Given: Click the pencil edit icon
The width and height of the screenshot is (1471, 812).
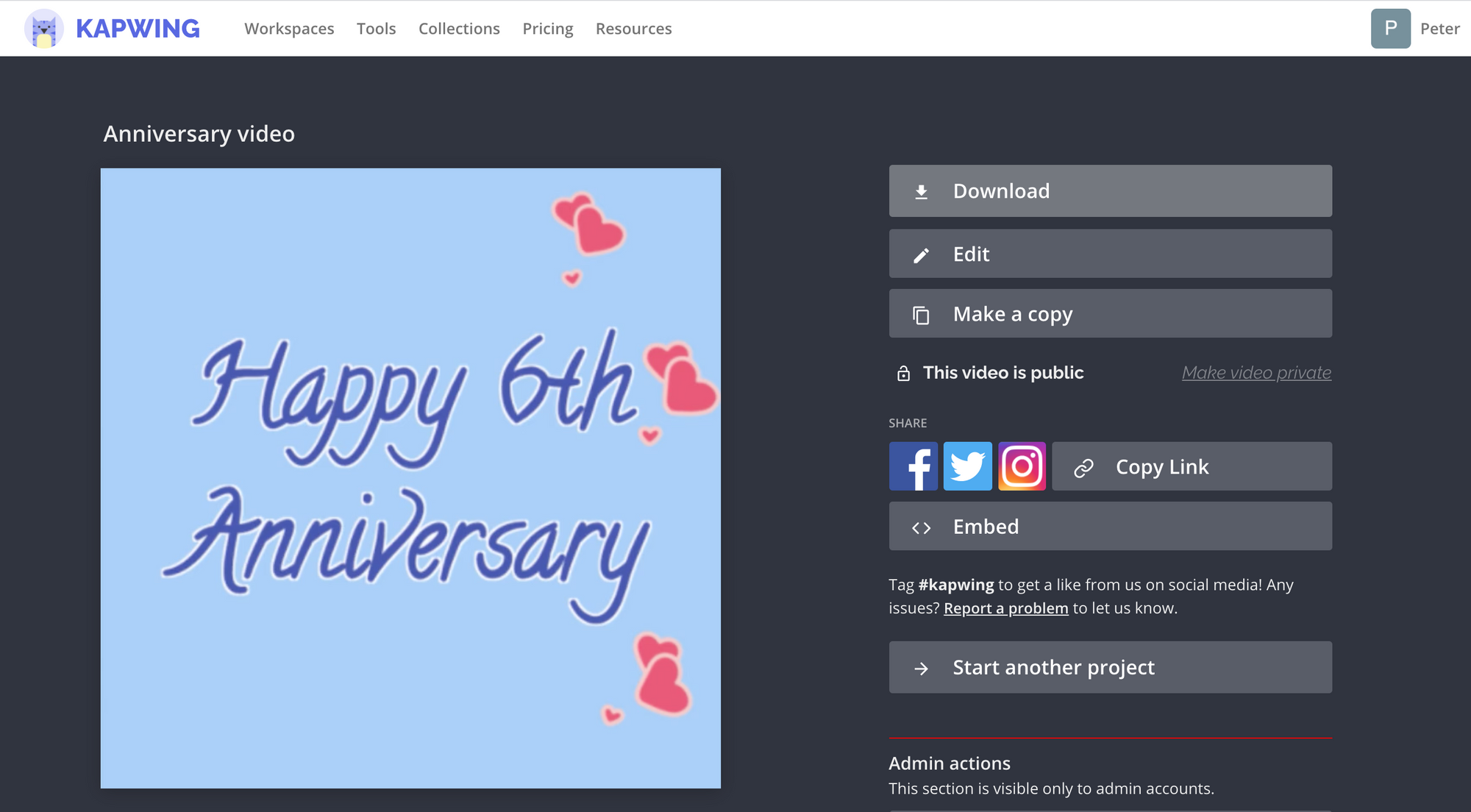Looking at the screenshot, I should (x=921, y=255).
